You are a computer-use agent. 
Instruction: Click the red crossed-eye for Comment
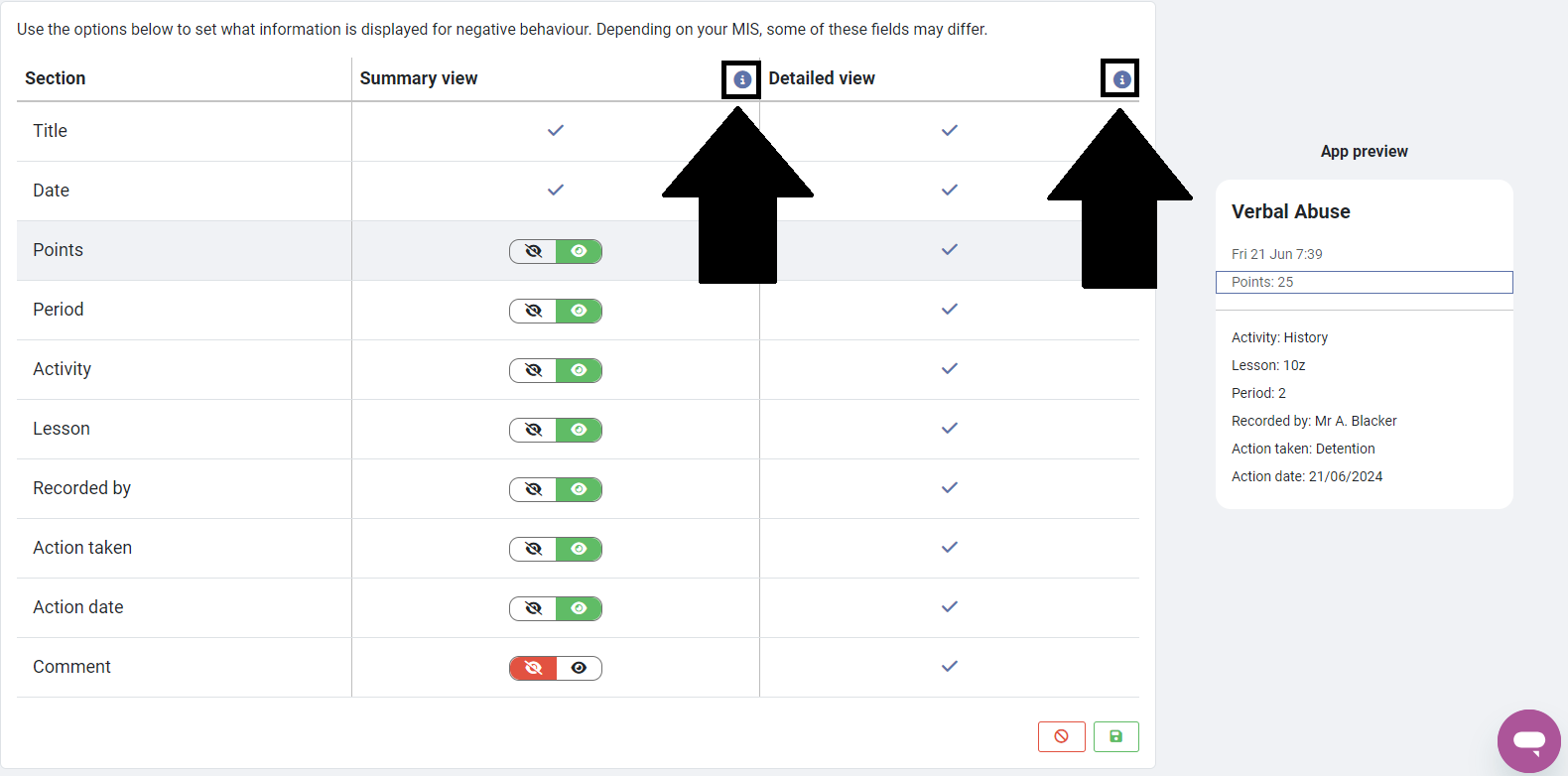tap(533, 668)
